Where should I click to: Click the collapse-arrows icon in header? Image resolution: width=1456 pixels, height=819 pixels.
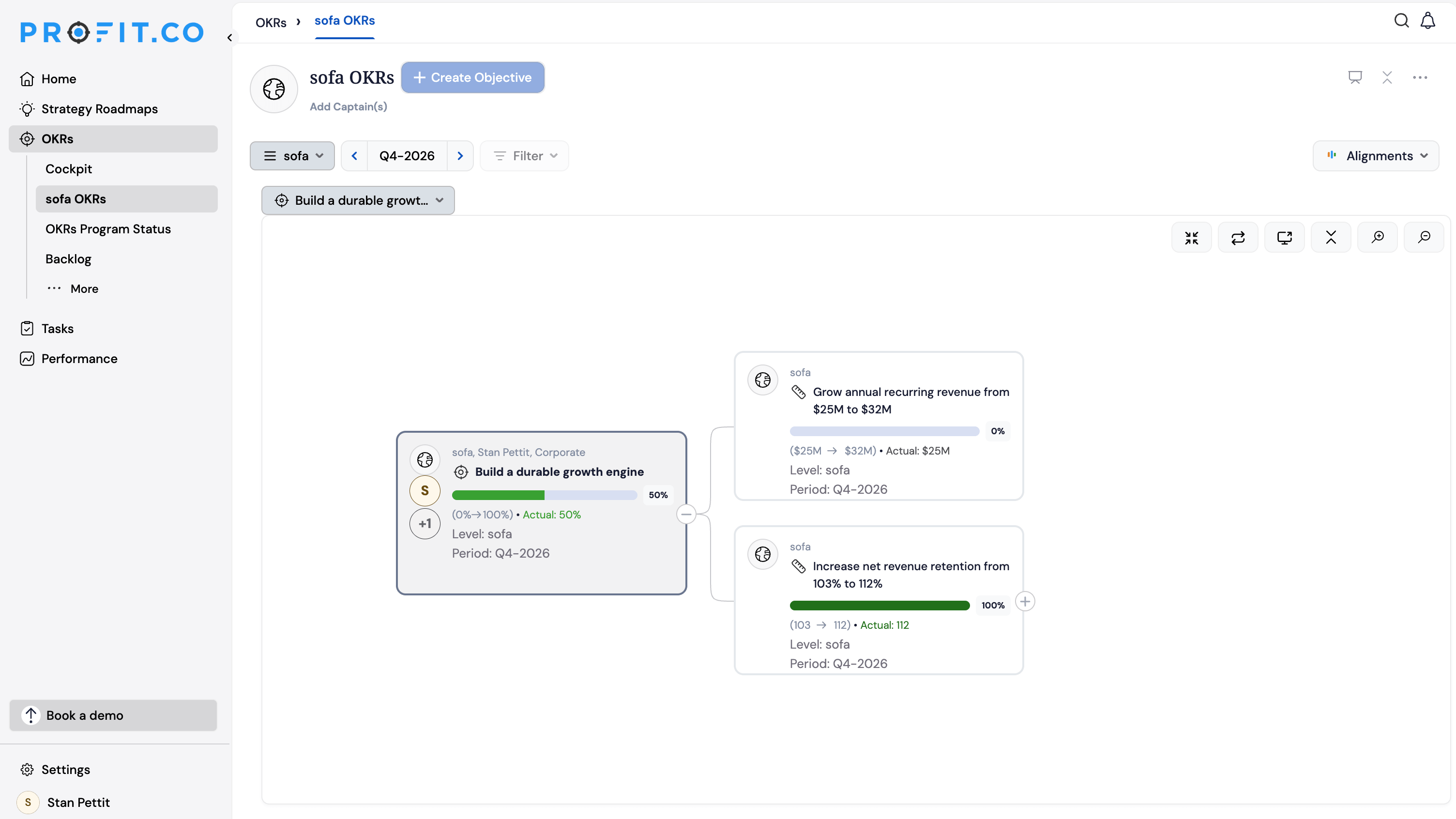point(1387,77)
